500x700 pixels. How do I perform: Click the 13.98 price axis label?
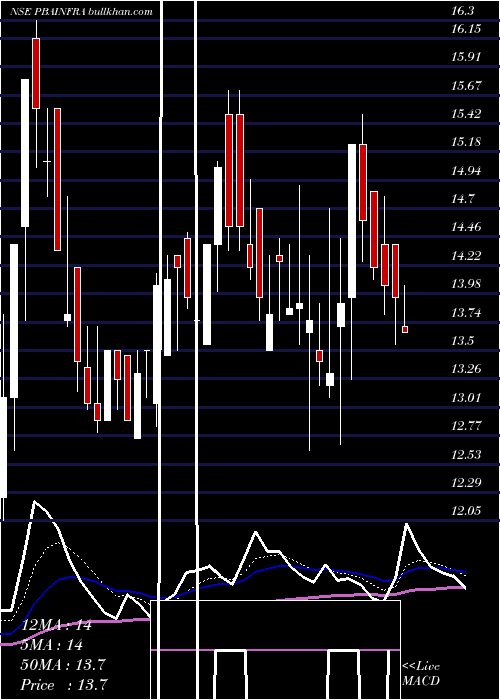[467, 284]
